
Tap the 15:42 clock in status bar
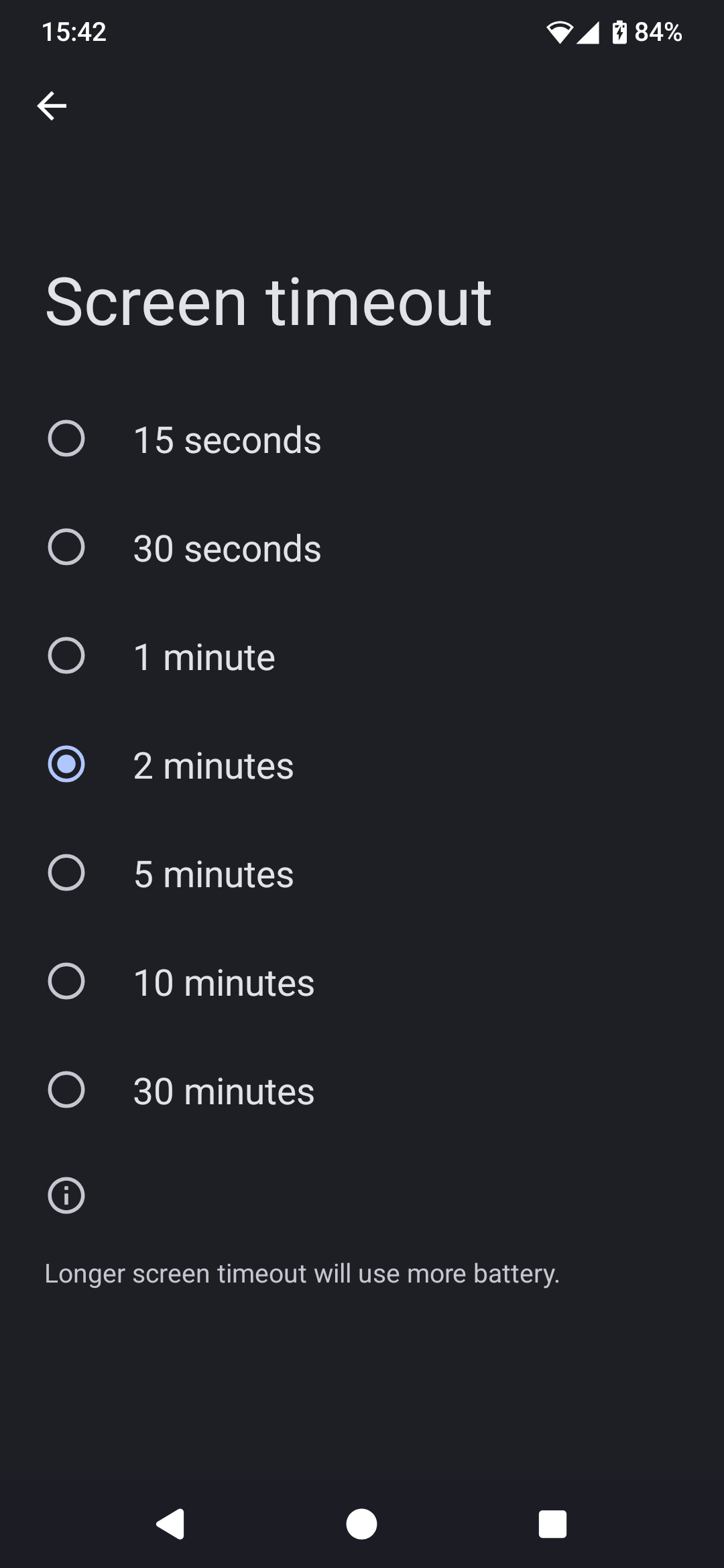click(74, 32)
